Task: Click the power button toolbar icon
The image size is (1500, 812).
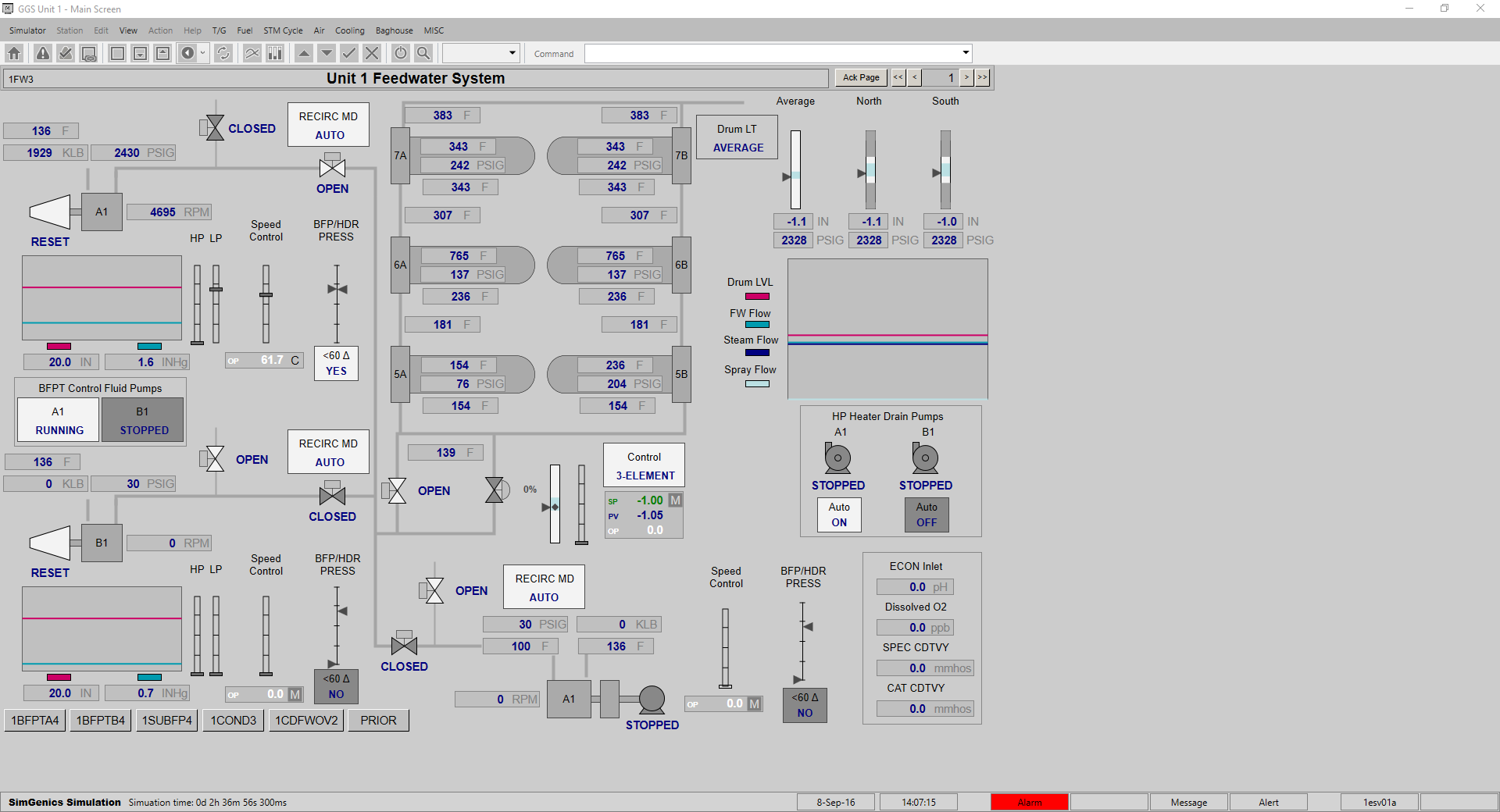Action: (401, 53)
